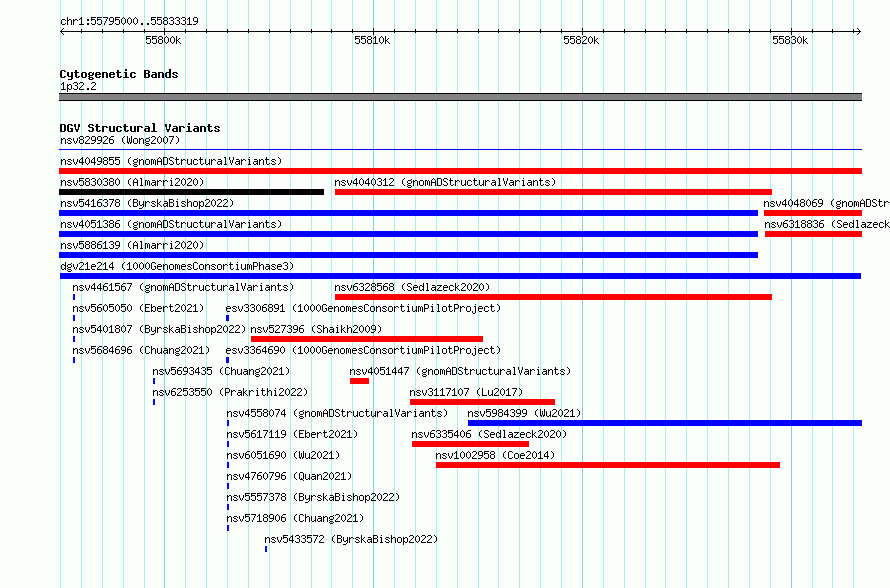Select the blue nsv5984399 Wu2021 bar

click(x=665, y=423)
